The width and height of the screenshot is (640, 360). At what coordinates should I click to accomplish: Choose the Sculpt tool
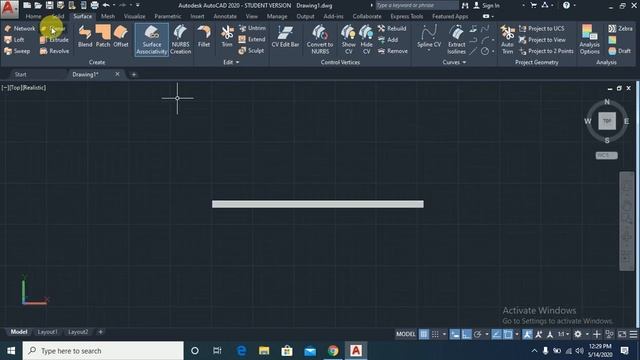251,51
